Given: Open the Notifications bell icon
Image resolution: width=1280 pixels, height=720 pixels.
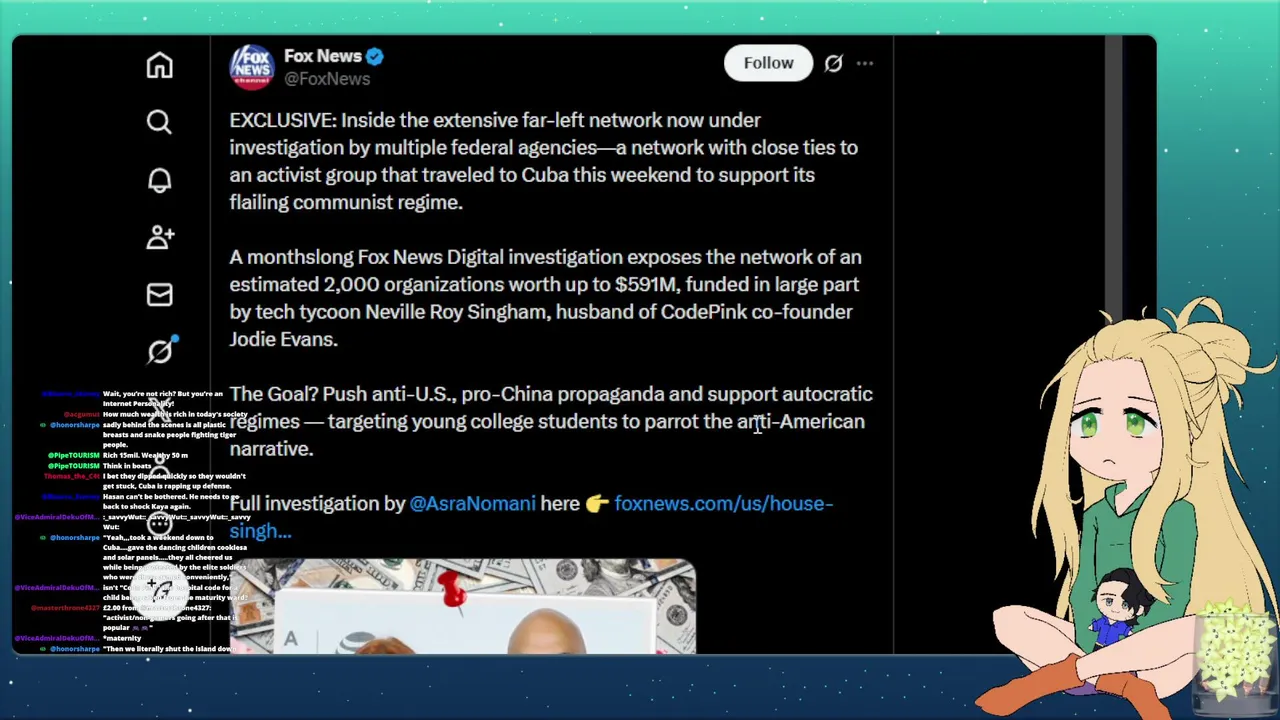Looking at the screenshot, I should tap(159, 180).
